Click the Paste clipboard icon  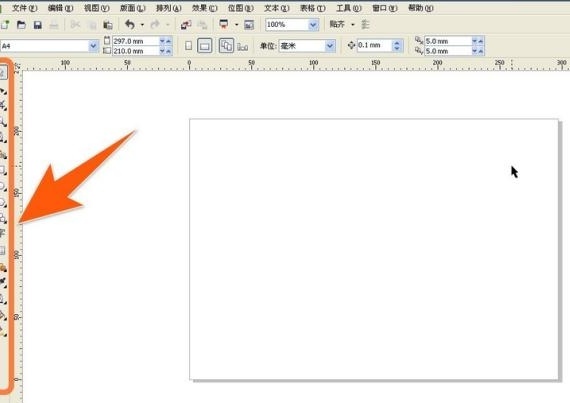(x=108, y=25)
